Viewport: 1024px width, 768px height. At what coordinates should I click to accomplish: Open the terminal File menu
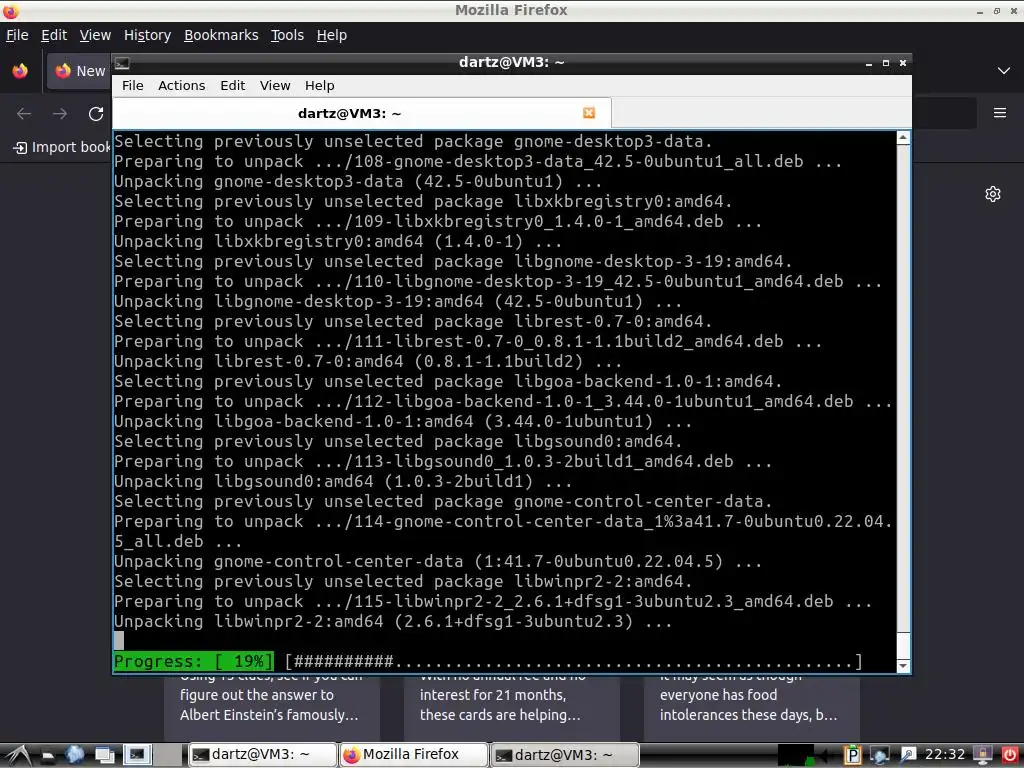pyautogui.click(x=133, y=86)
